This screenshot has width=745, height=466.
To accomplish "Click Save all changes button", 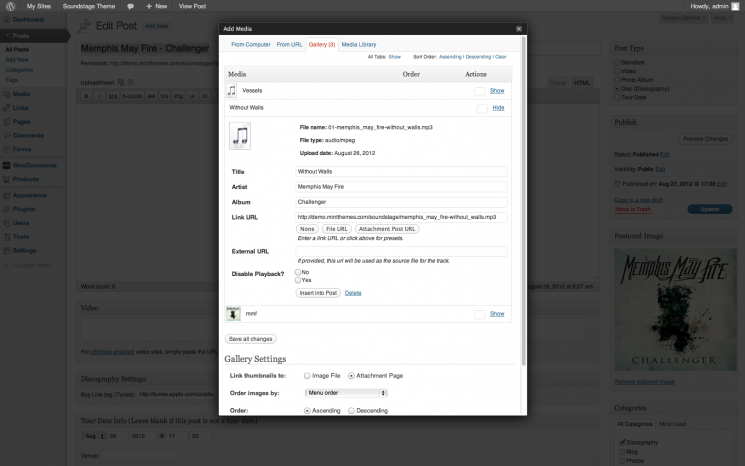I will point(250,339).
